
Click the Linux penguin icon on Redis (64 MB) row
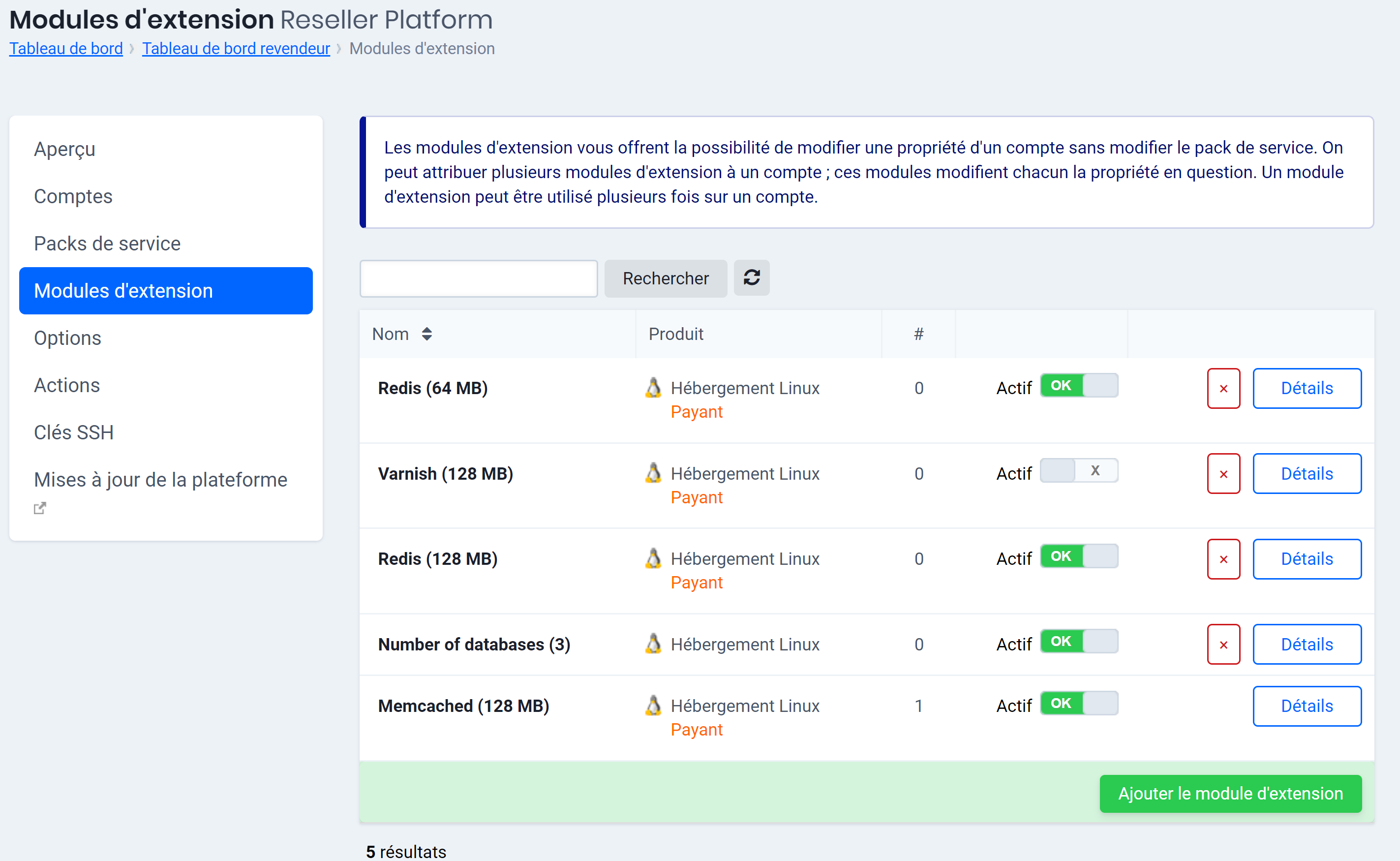click(x=654, y=388)
